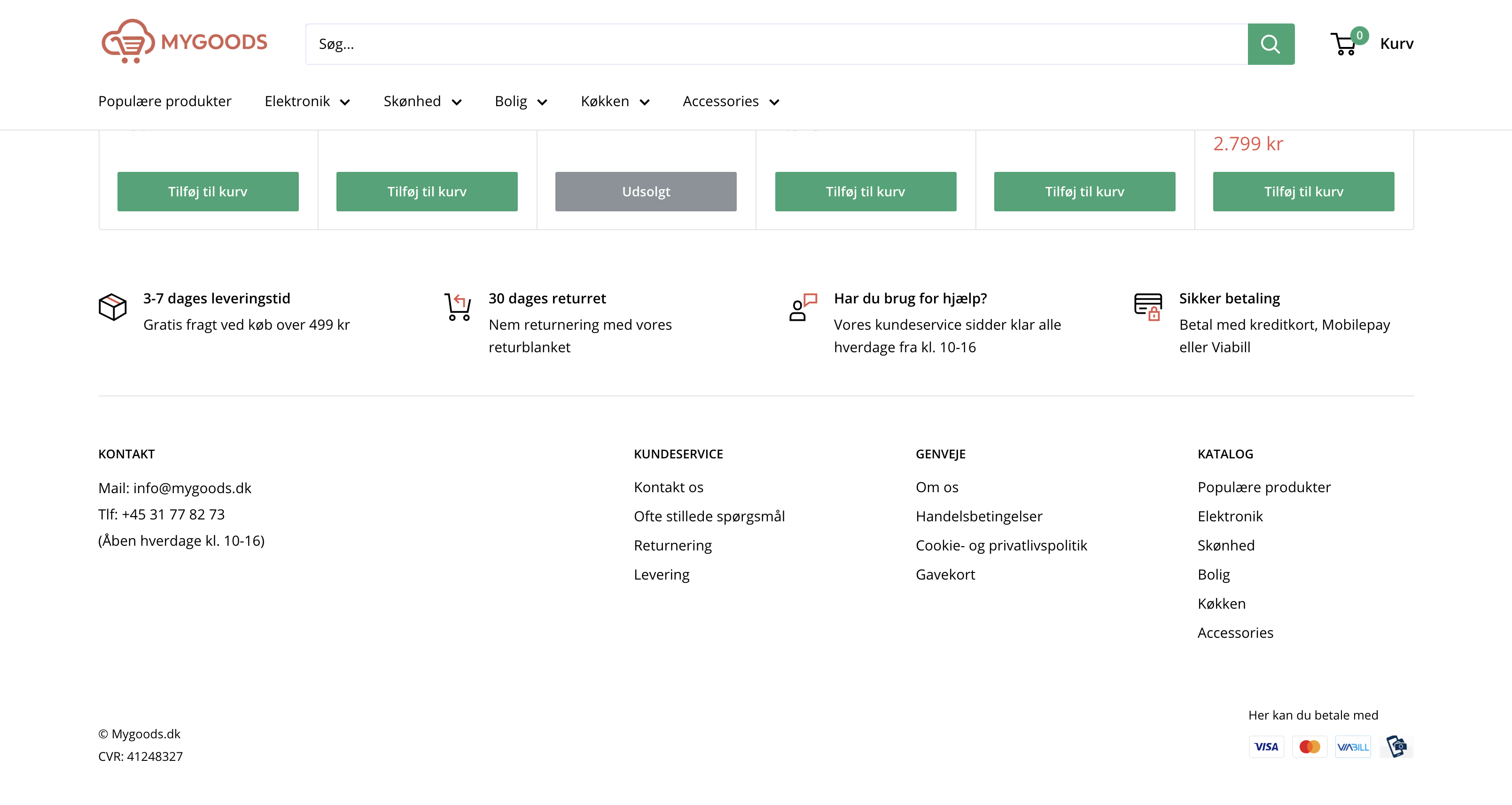The width and height of the screenshot is (1512, 805).
Task: Click the Udsolgt sold-out button
Action: coord(646,191)
